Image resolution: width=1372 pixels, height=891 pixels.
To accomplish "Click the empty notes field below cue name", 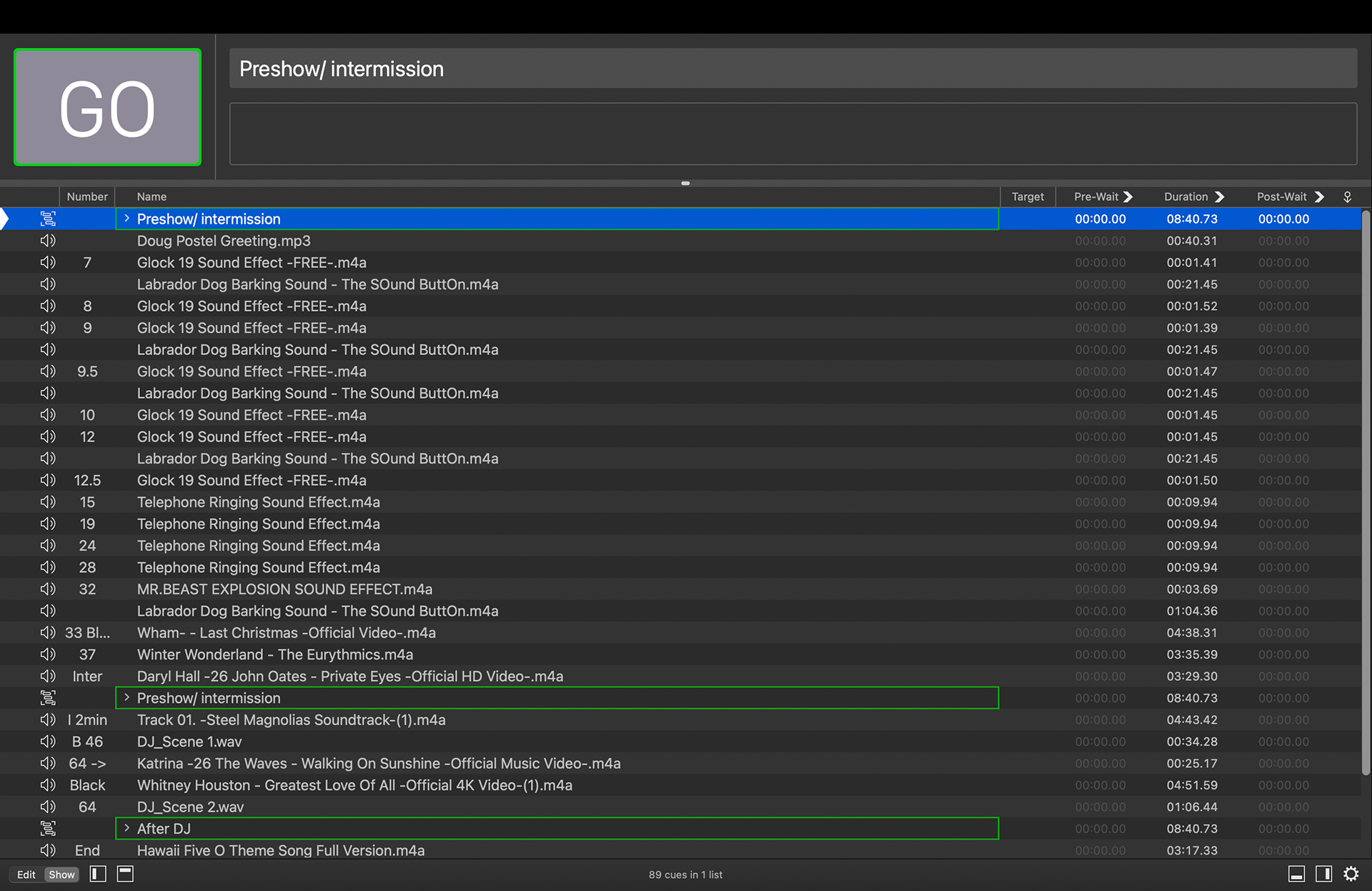I will (x=792, y=134).
